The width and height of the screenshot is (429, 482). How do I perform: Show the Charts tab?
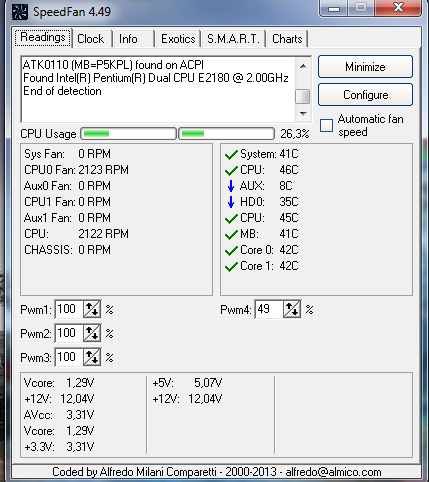[x=287, y=39]
